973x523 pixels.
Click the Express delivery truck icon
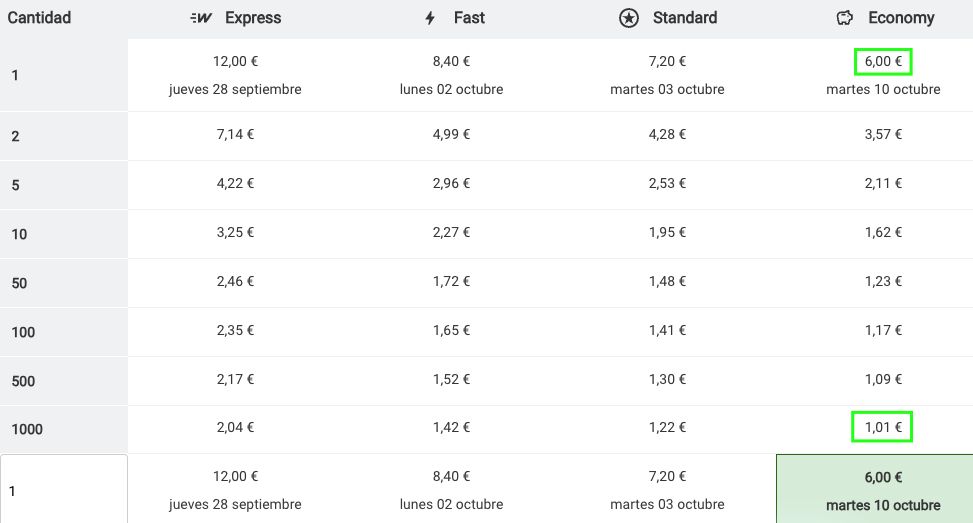[201, 18]
